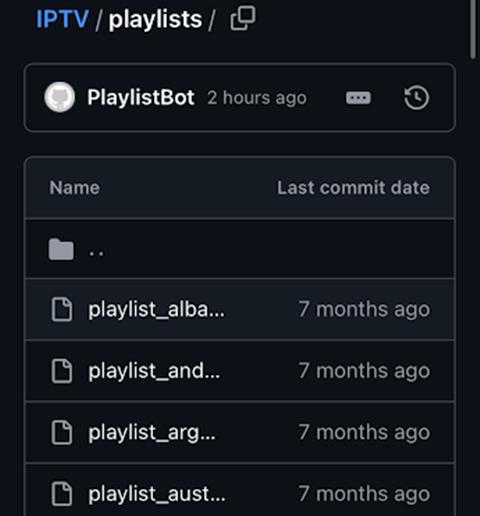Open the playlist_alba... file
The height and width of the screenshot is (516, 480).
156,310
